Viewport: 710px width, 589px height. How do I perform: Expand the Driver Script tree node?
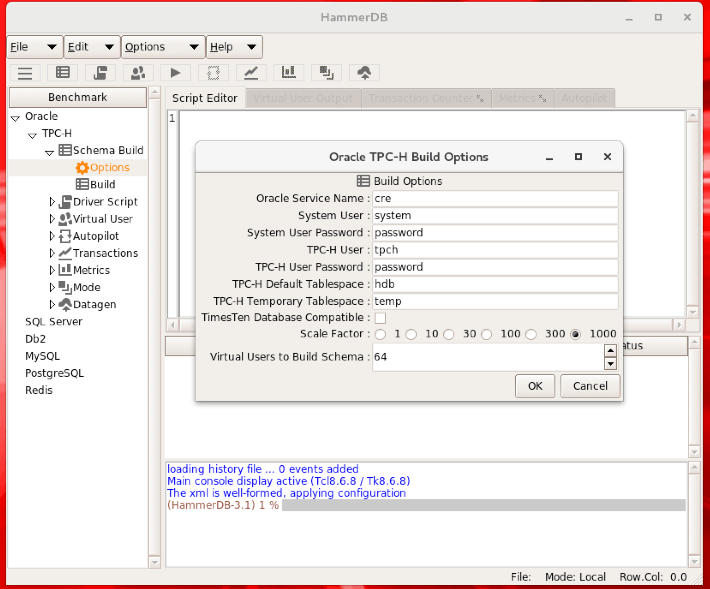tap(52, 202)
